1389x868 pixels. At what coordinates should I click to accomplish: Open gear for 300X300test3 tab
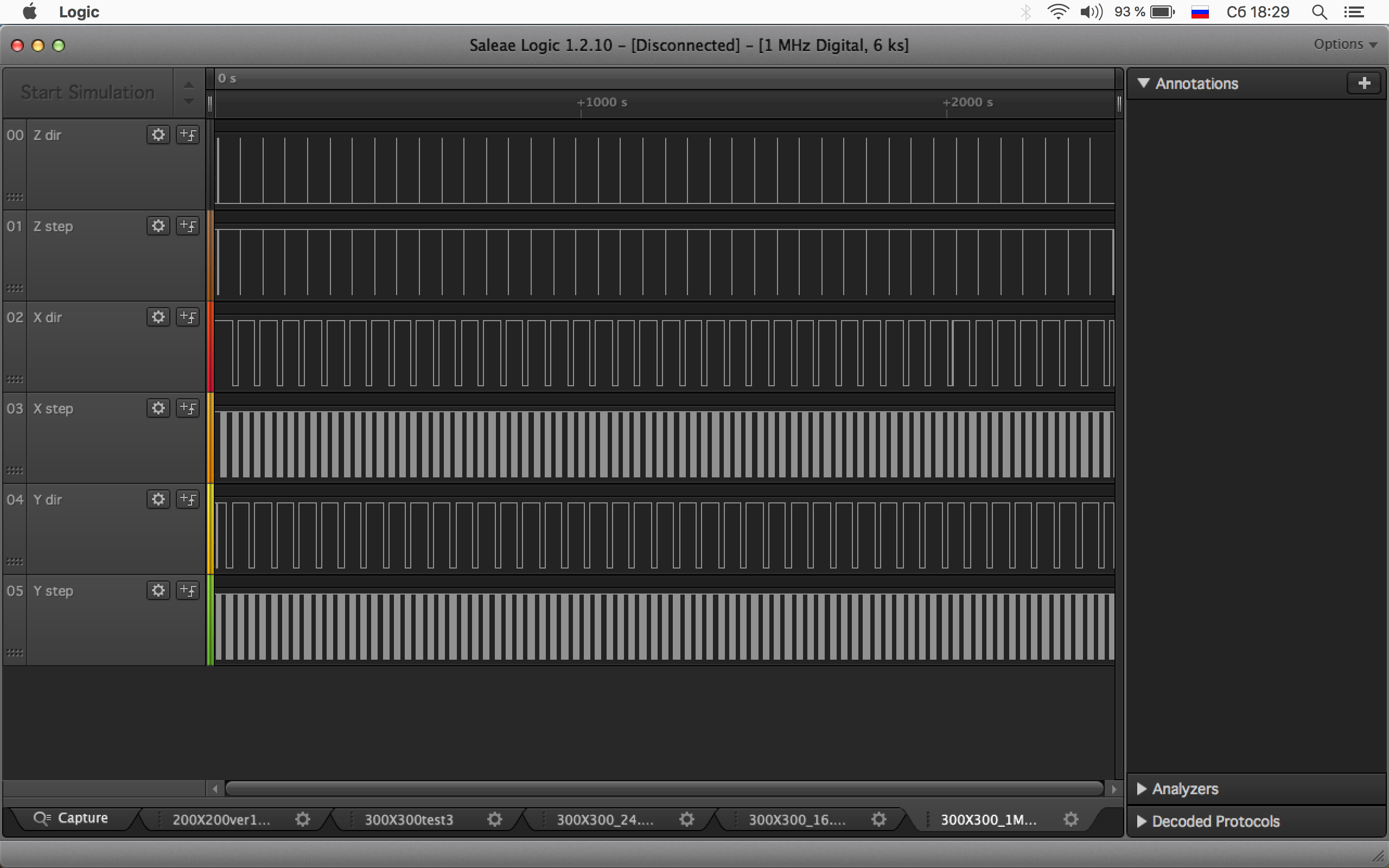pyautogui.click(x=494, y=819)
